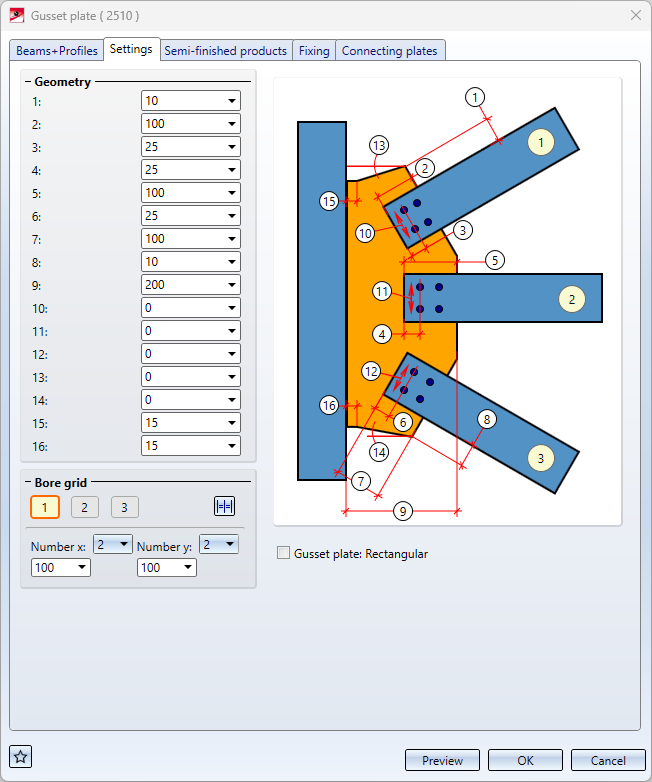This screenshot has height=782, width=652.
Task: Open Geometry parameter 4 dropdown
Action: 232,170
